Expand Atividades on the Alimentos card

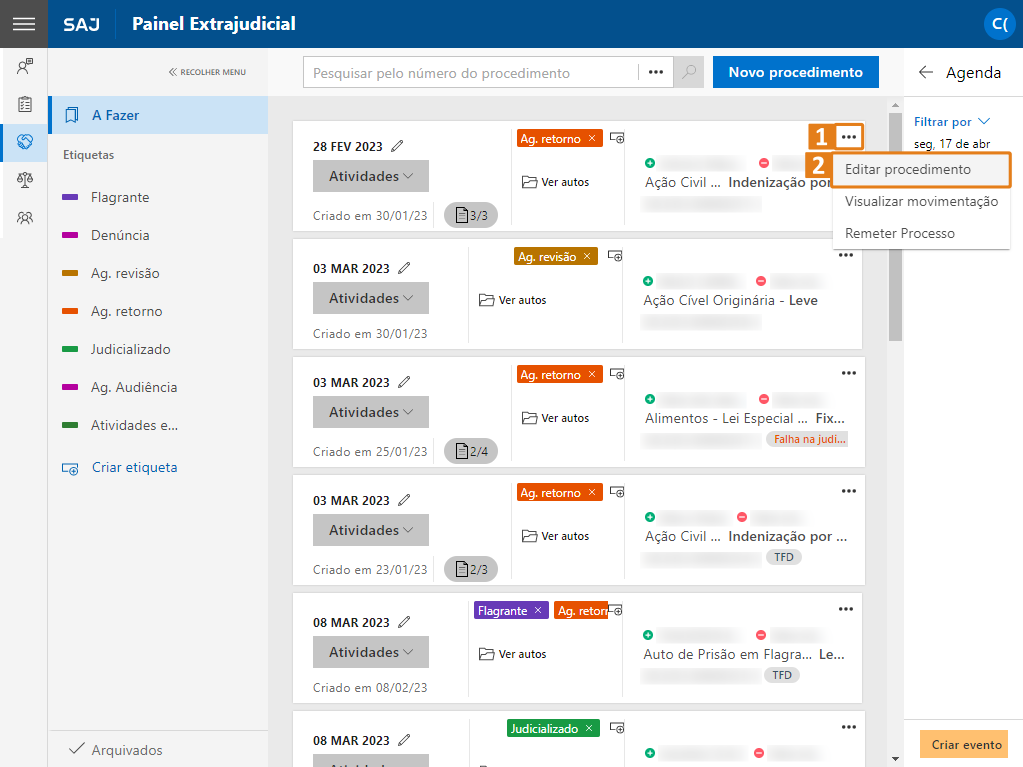[371, 412]
